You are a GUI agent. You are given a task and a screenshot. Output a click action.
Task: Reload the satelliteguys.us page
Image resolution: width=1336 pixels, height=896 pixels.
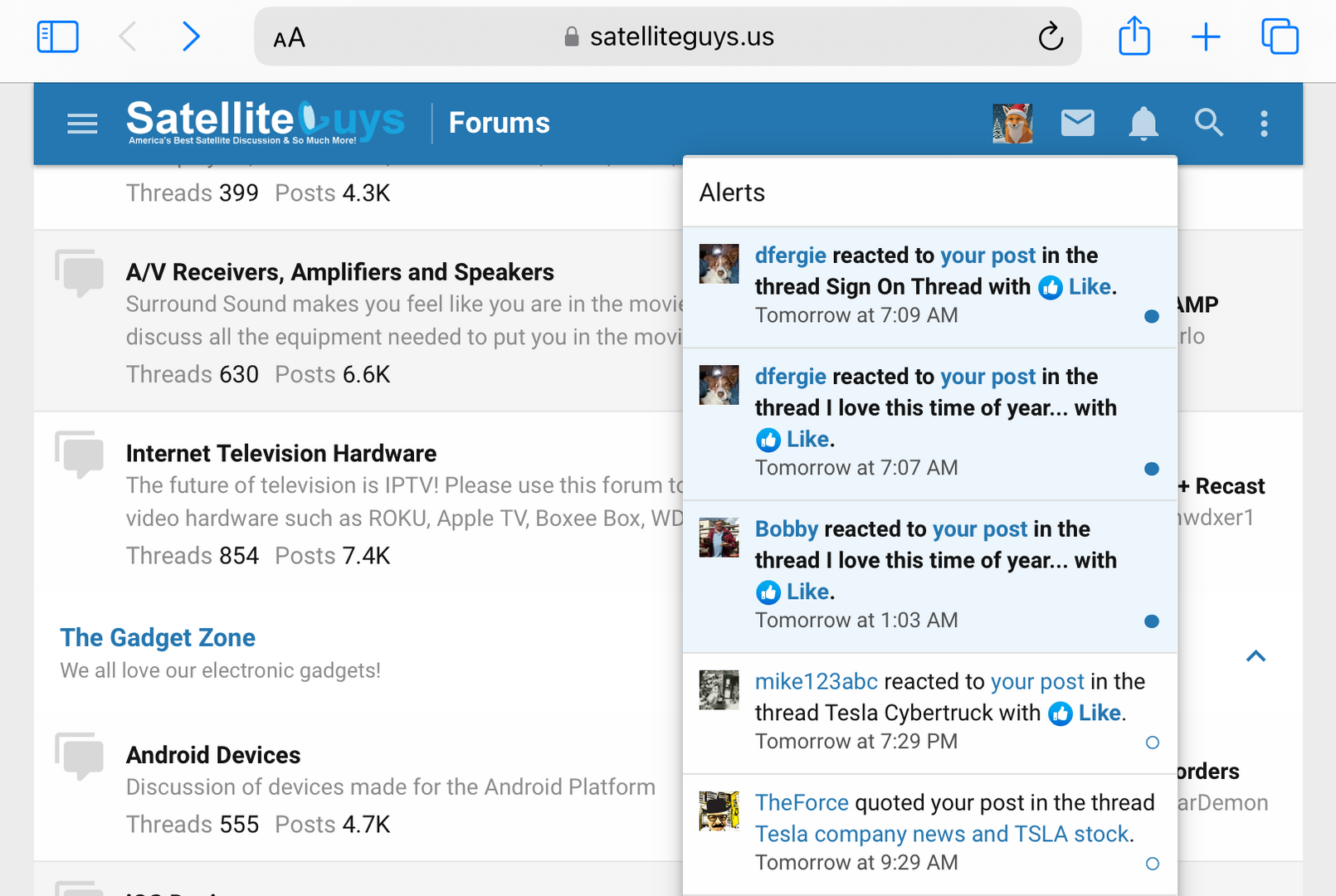(1051, 37)
